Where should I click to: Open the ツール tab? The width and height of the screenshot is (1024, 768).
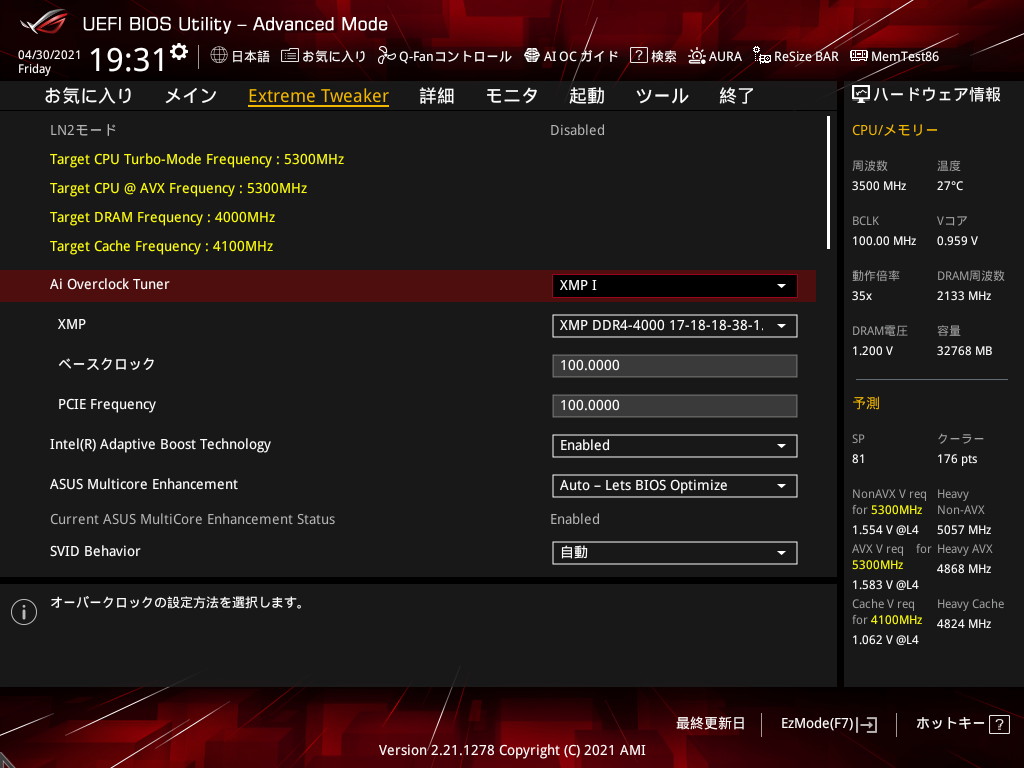(x=662, y=96)
